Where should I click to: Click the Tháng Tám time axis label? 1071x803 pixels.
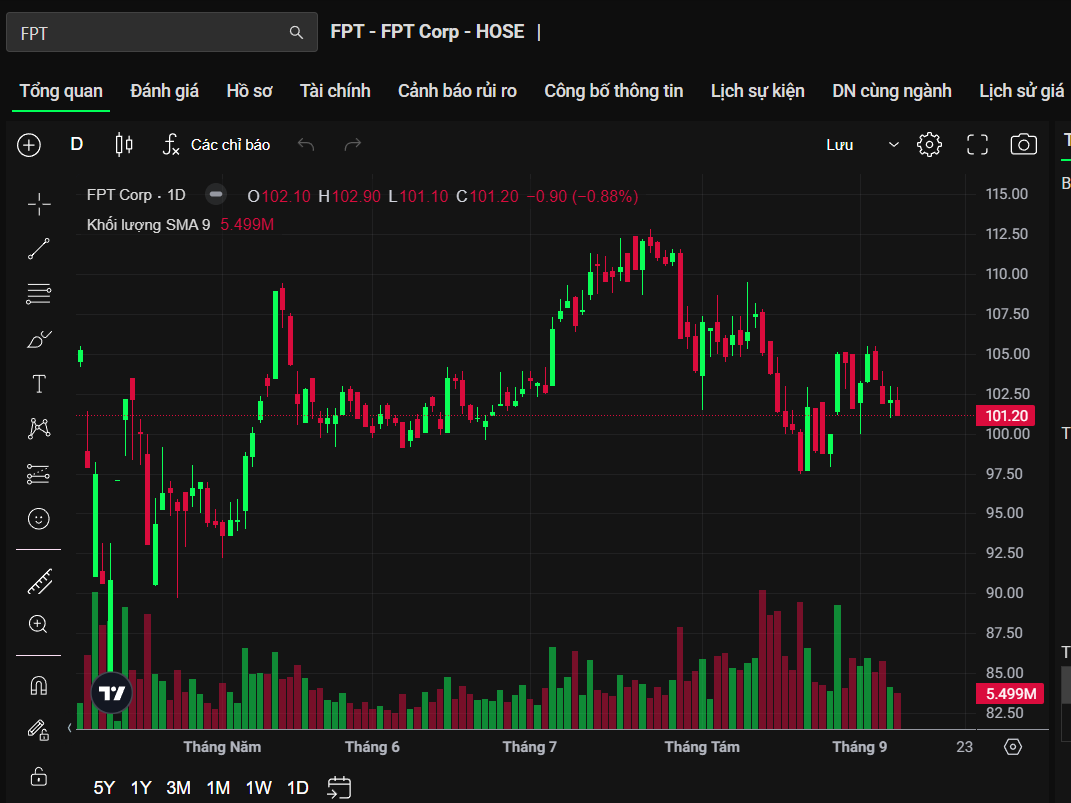point(702,747)
